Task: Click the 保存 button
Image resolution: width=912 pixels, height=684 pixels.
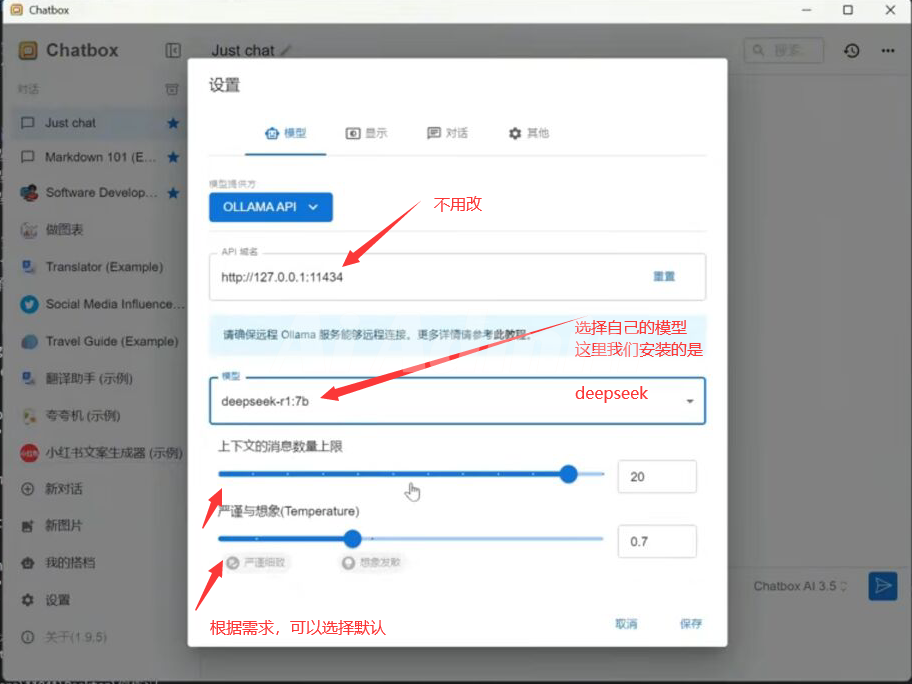Action: pos(690,624)
